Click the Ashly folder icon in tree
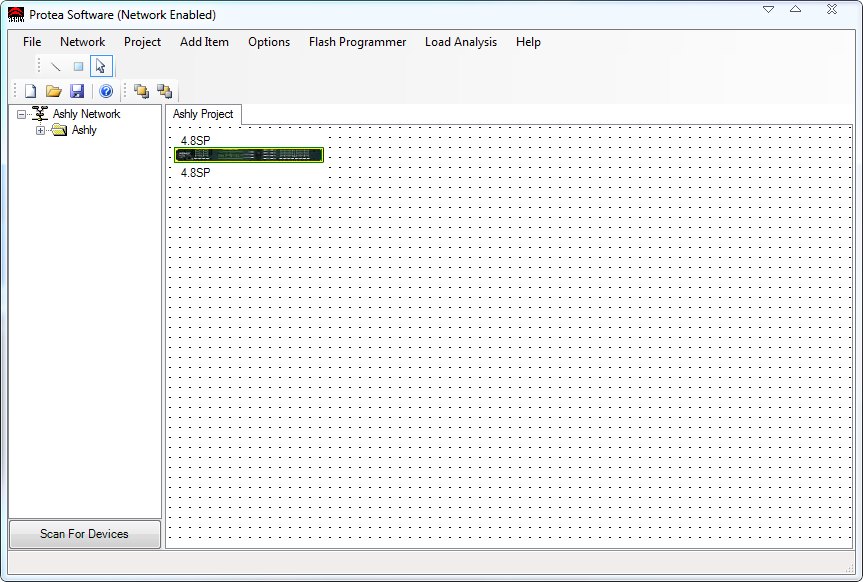Image resolution: width=863 pixels, height=582 pixels. click(x=59, y=130)
